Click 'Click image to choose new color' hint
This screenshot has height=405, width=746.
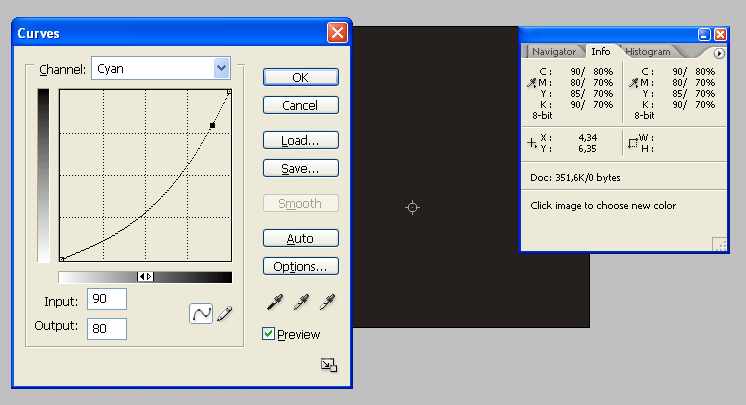pos(603,206)
